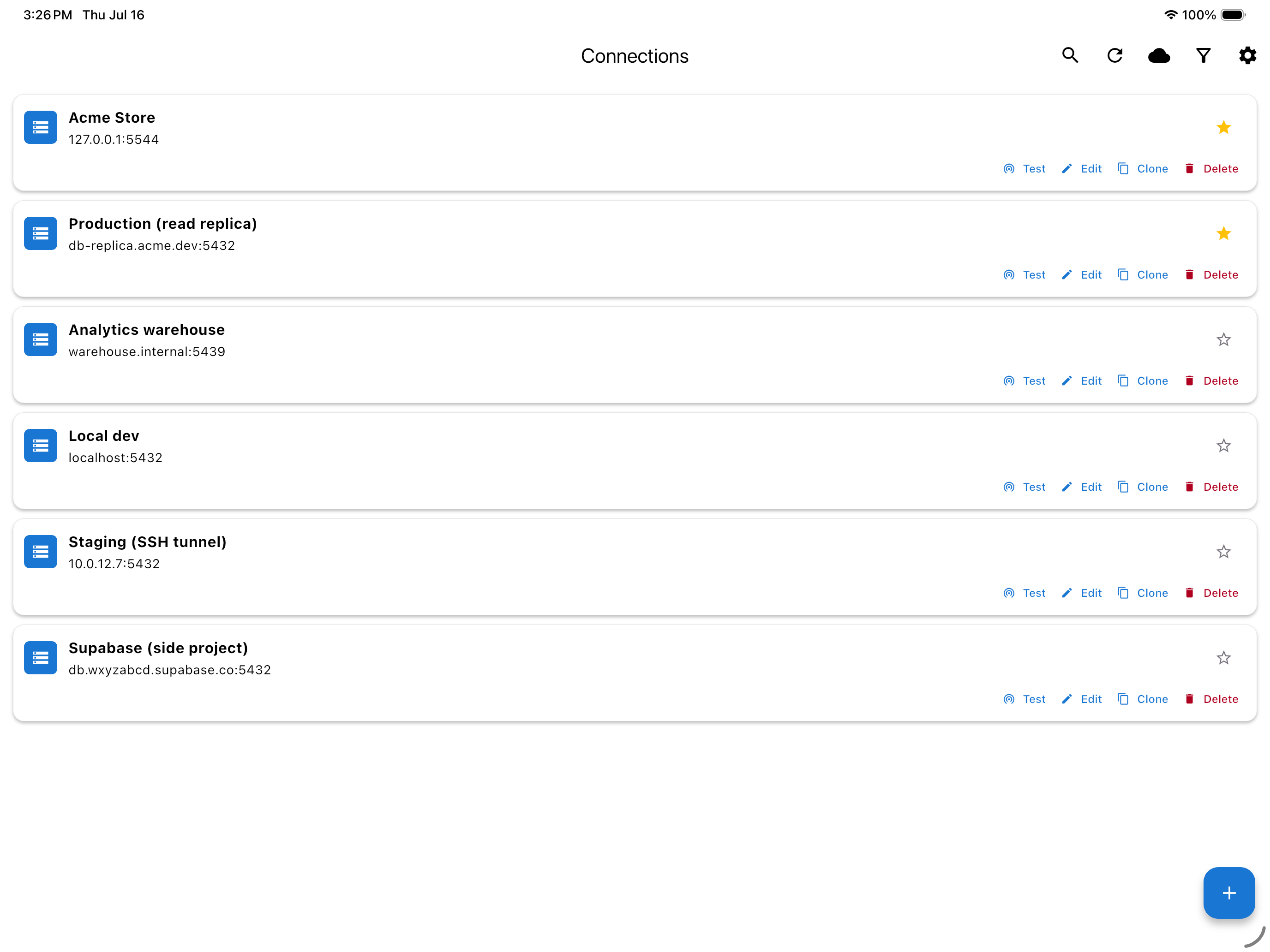Open the Local dev title
1270x952 pixels.
click(x=103, y=436)
